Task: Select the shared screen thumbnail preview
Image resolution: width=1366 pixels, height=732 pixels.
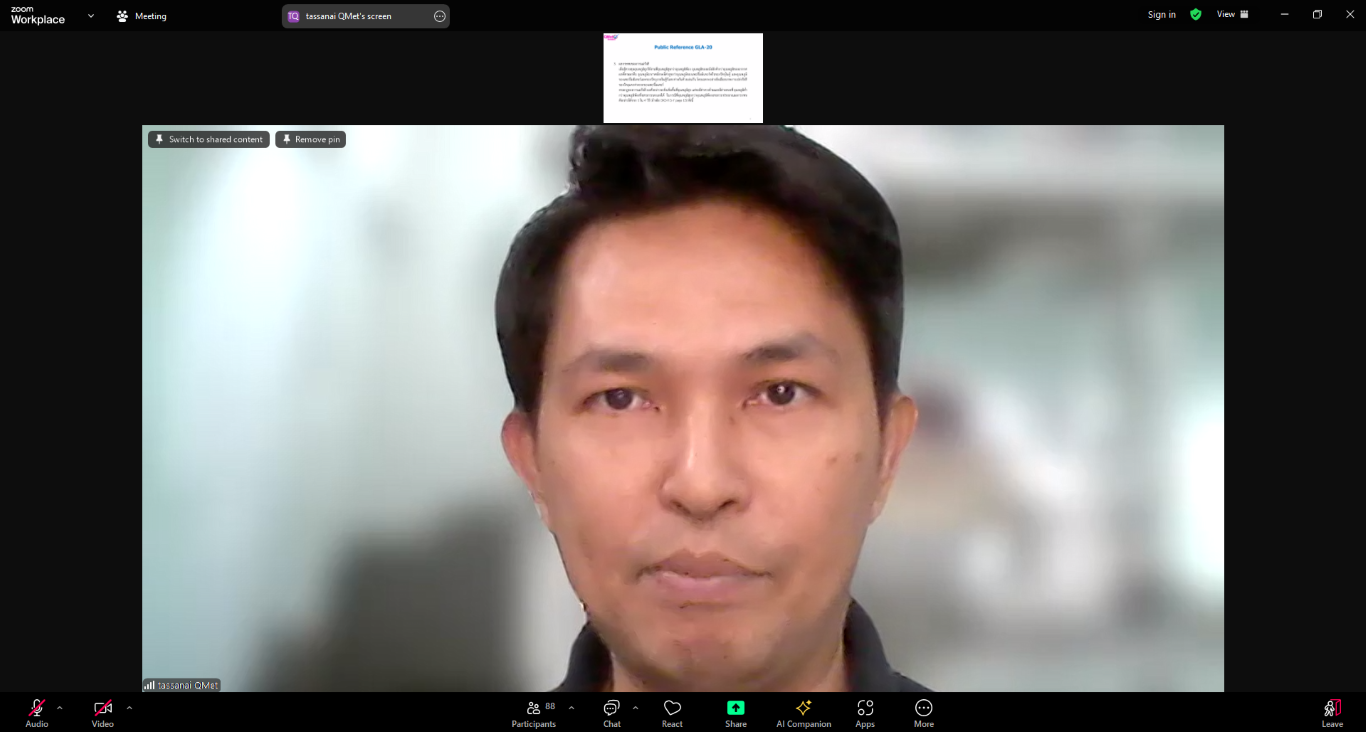Action: click(683, 78)
